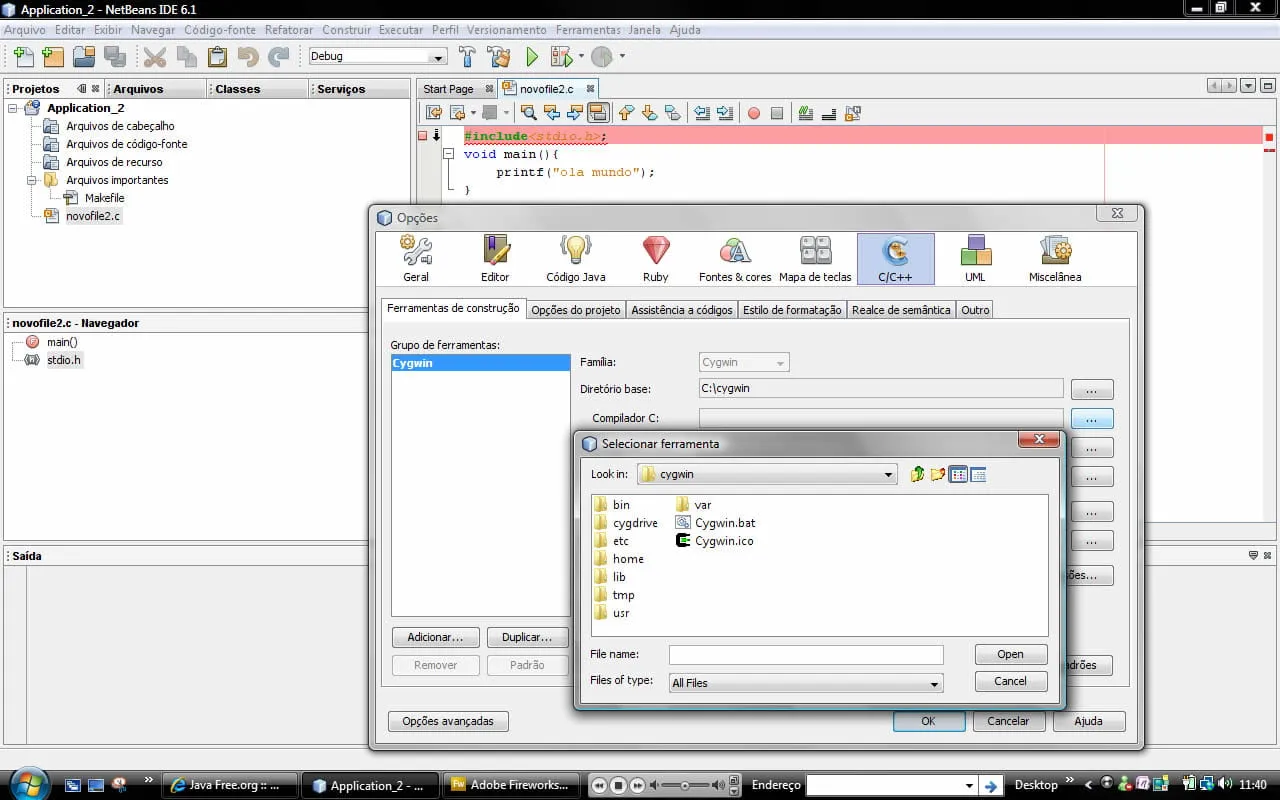
Task: Switch file chooser to Details view
Action: pyautogui.click(x=978, y=474)
